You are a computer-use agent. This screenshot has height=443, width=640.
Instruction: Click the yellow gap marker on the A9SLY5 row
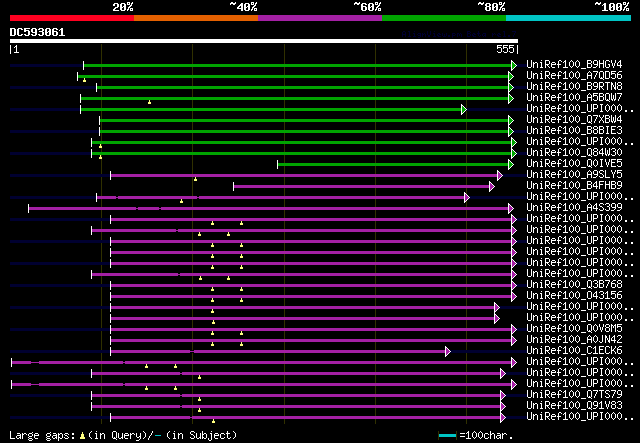coord(195,179)
